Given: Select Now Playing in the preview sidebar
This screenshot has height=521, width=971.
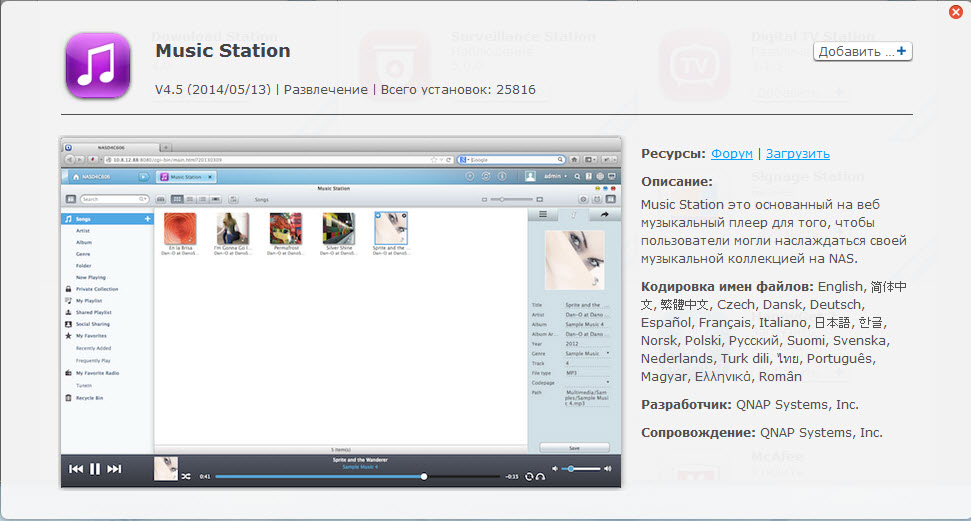Looking at the screenshot, I should tap(90, 278).
